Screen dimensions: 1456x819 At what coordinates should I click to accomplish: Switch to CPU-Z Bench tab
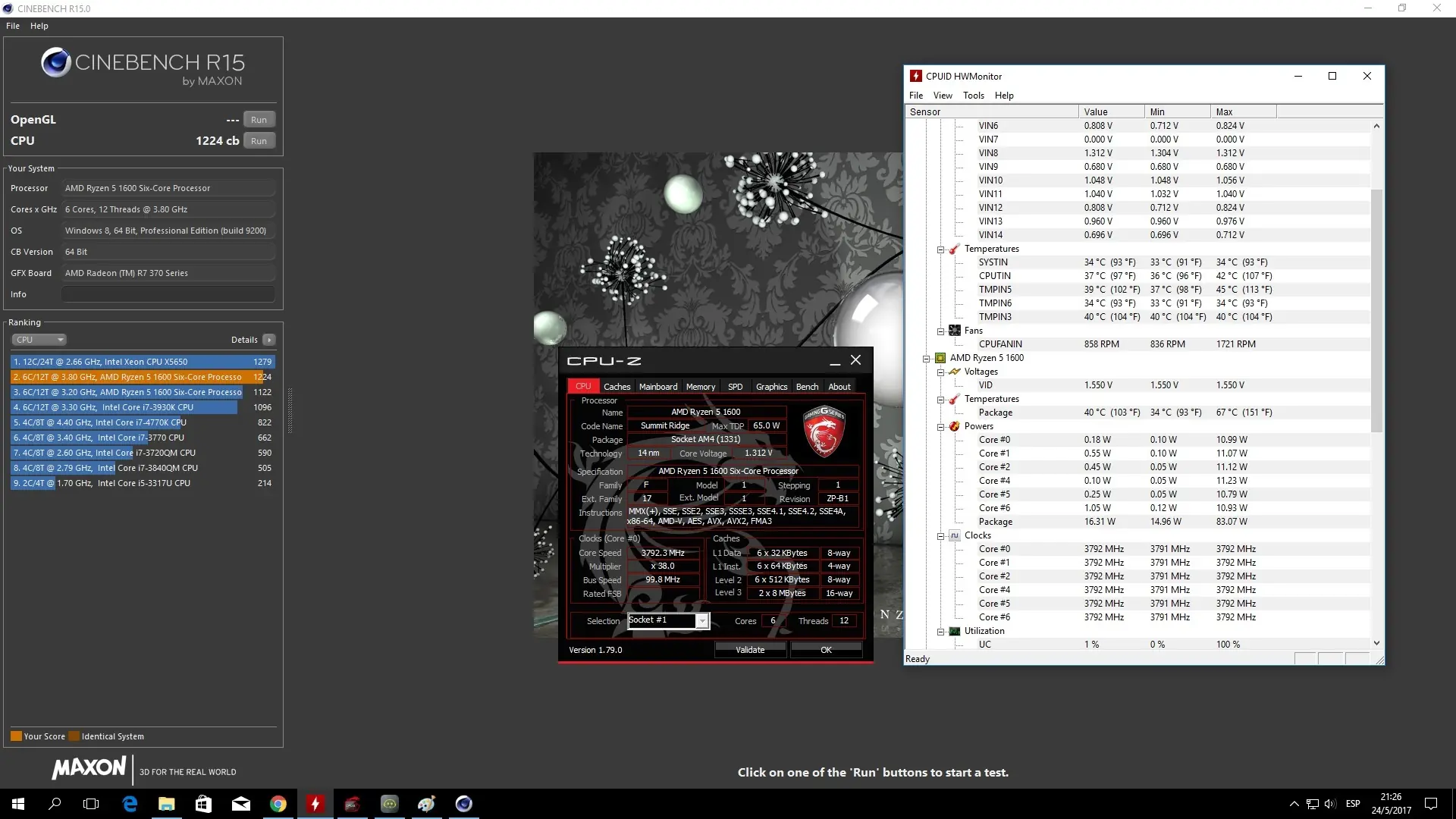tap(807, 387)
